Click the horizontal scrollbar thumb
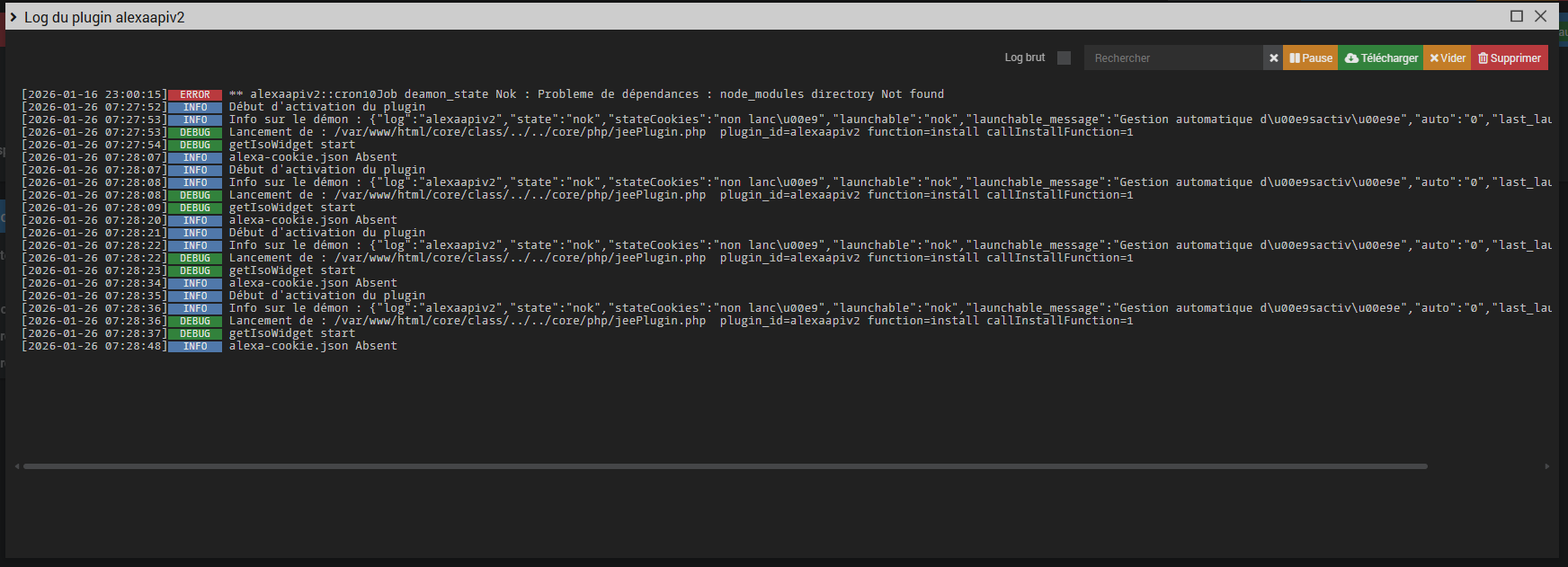Screen dimensions: 1568x567 point(726,466)
